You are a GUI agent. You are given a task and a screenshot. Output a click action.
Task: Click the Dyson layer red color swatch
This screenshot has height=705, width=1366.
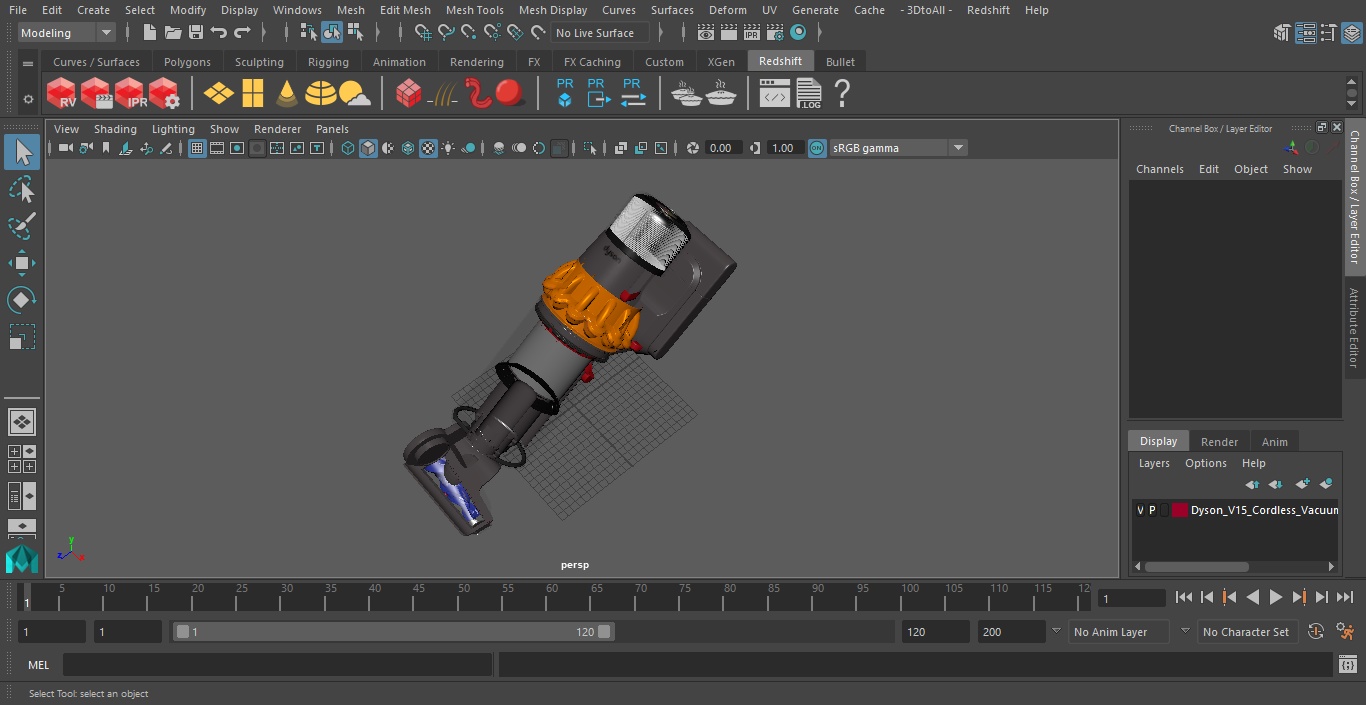point(1180,510)
